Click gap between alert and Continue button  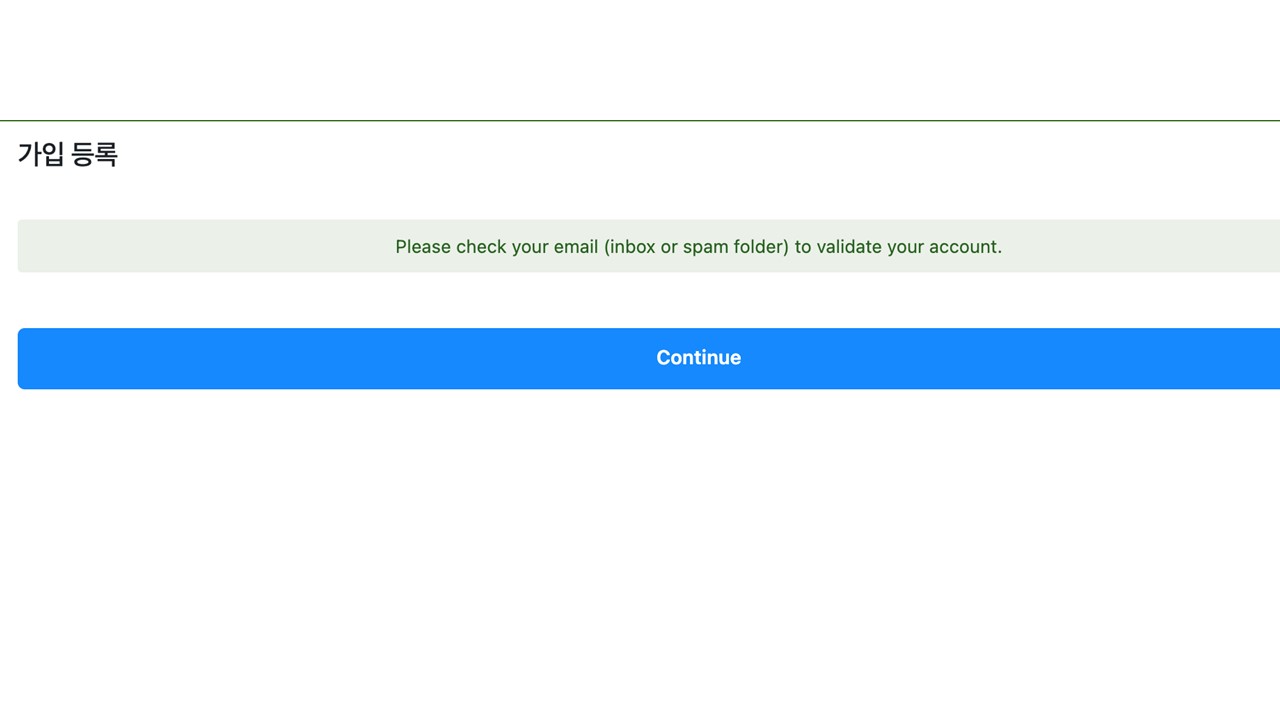pyautogui.click(x=640, y=300)
